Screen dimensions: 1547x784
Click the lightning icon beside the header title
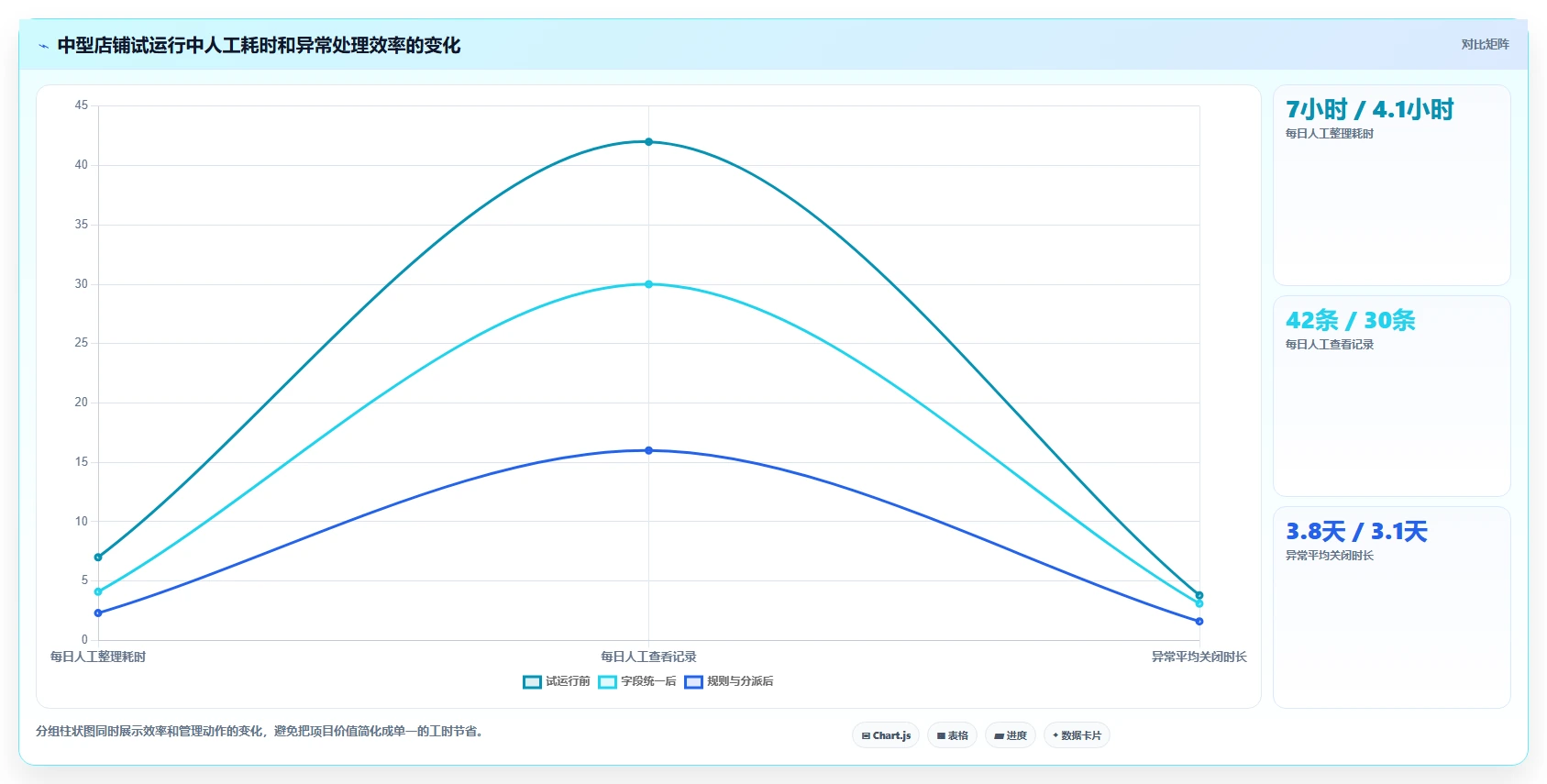pos(43,46)
